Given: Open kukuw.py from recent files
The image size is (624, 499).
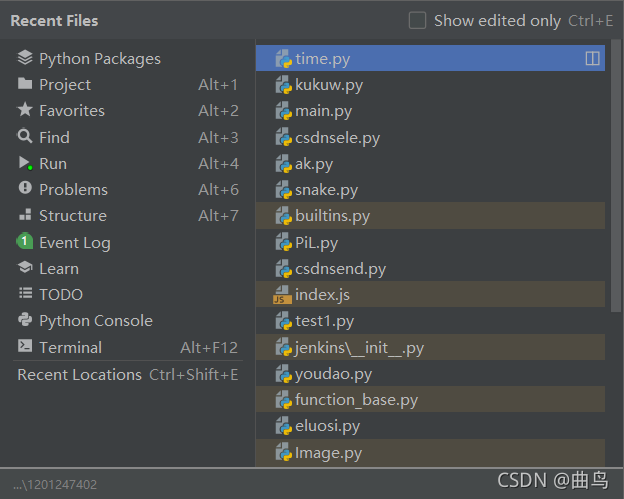Looking at the screenshot, I should [430, 85].
